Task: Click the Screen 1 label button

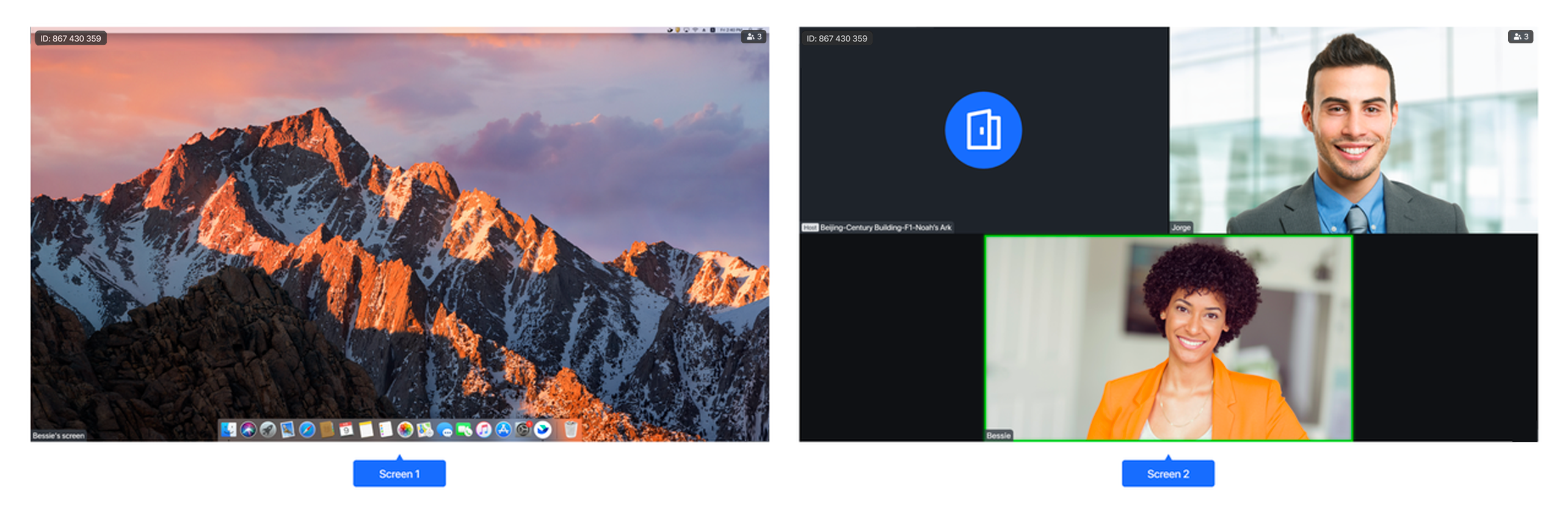Action: point(399,474)
